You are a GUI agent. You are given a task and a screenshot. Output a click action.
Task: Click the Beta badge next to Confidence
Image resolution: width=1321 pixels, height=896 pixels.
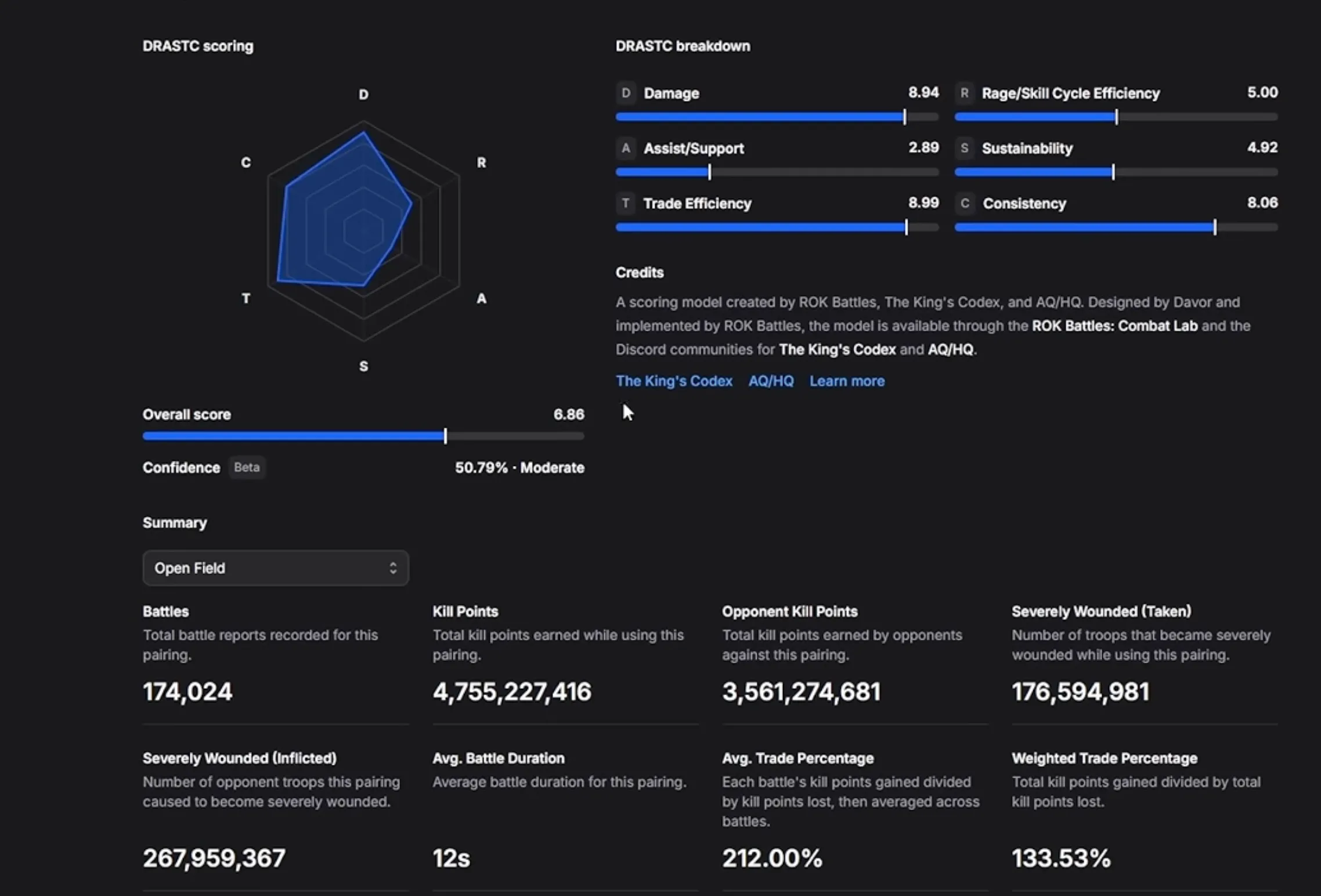247,467
